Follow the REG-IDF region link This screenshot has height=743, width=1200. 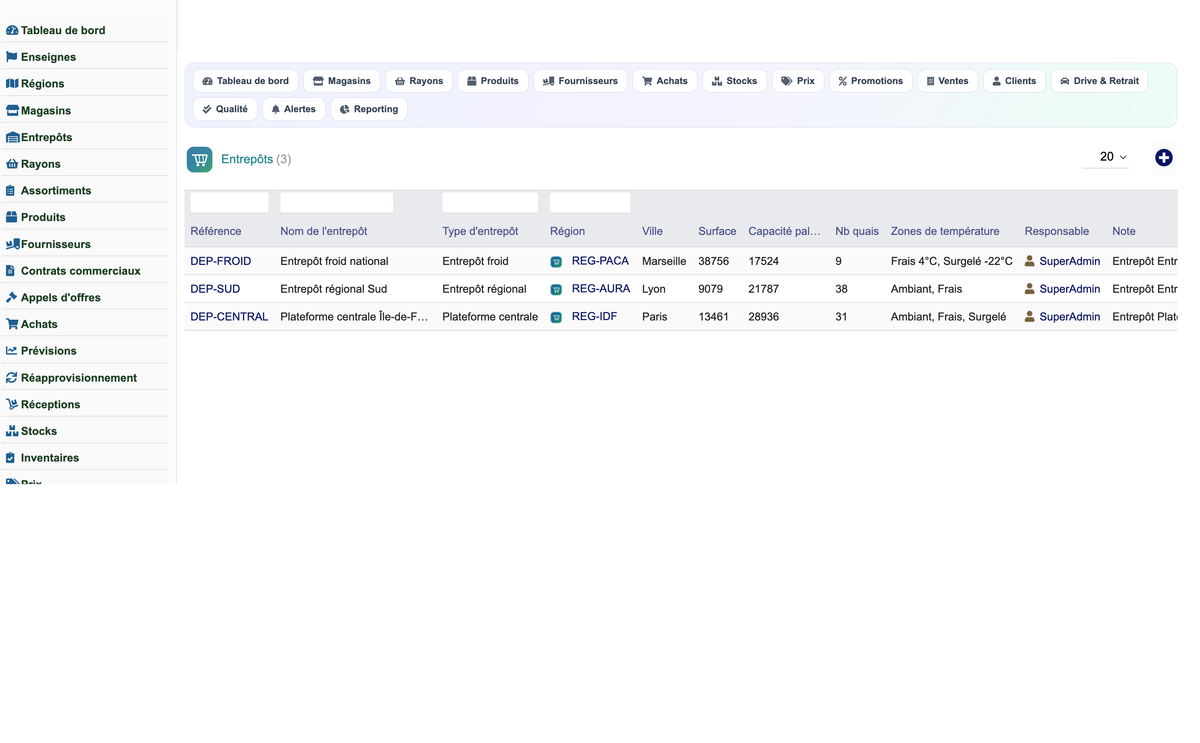(594, 317)
